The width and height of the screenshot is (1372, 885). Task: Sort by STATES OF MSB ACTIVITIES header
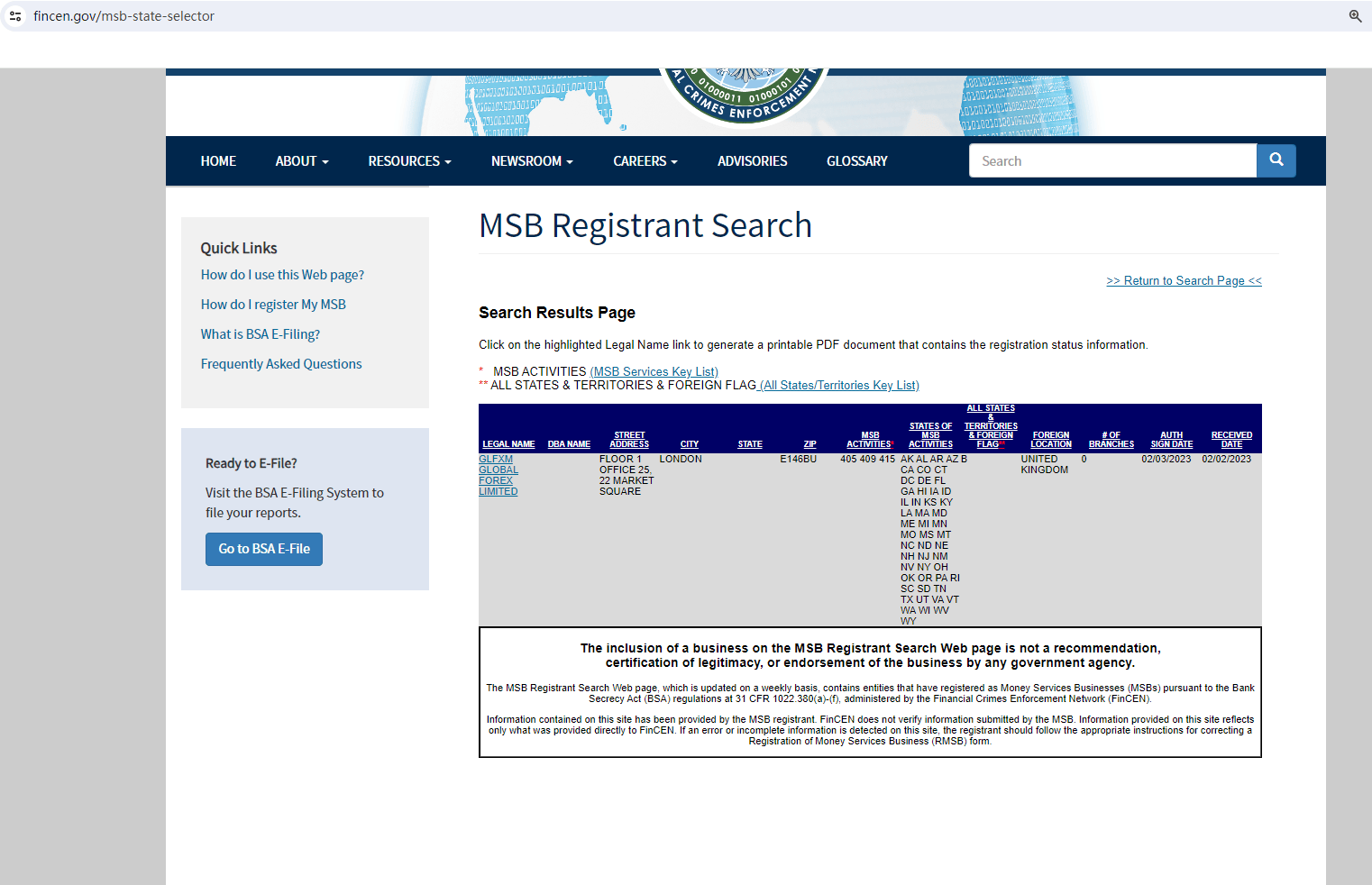(930, 435)
